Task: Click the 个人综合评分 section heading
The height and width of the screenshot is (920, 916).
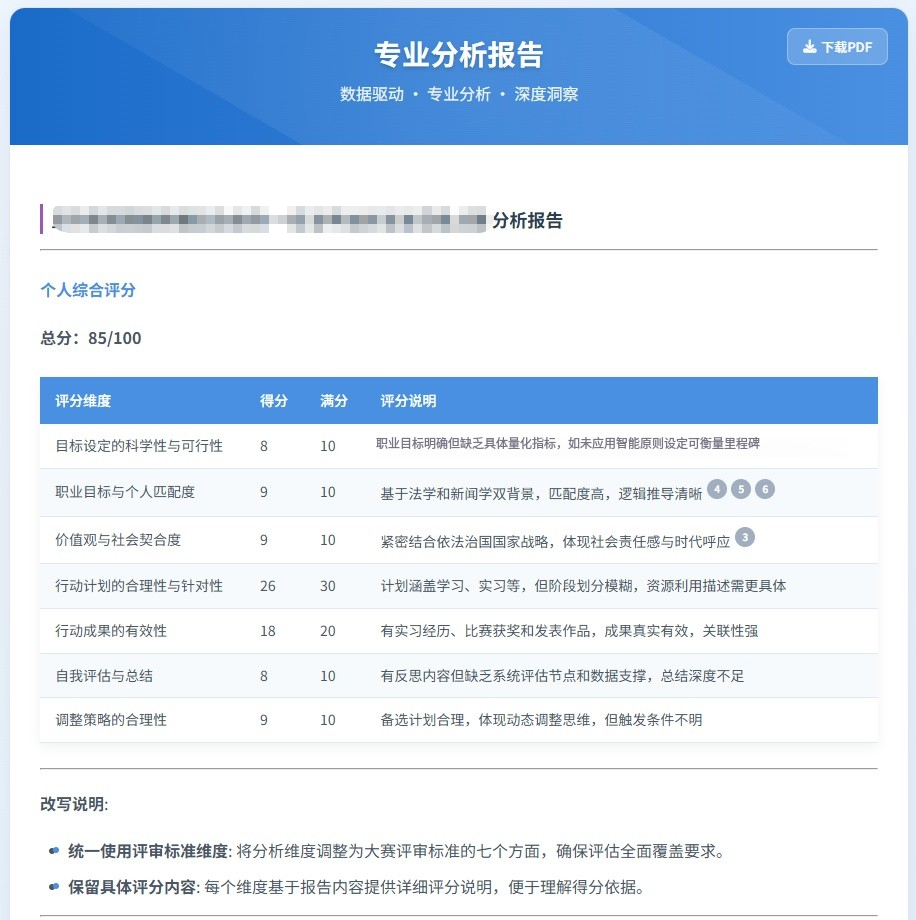Action: pyautogui.click(x=87, y=290)
